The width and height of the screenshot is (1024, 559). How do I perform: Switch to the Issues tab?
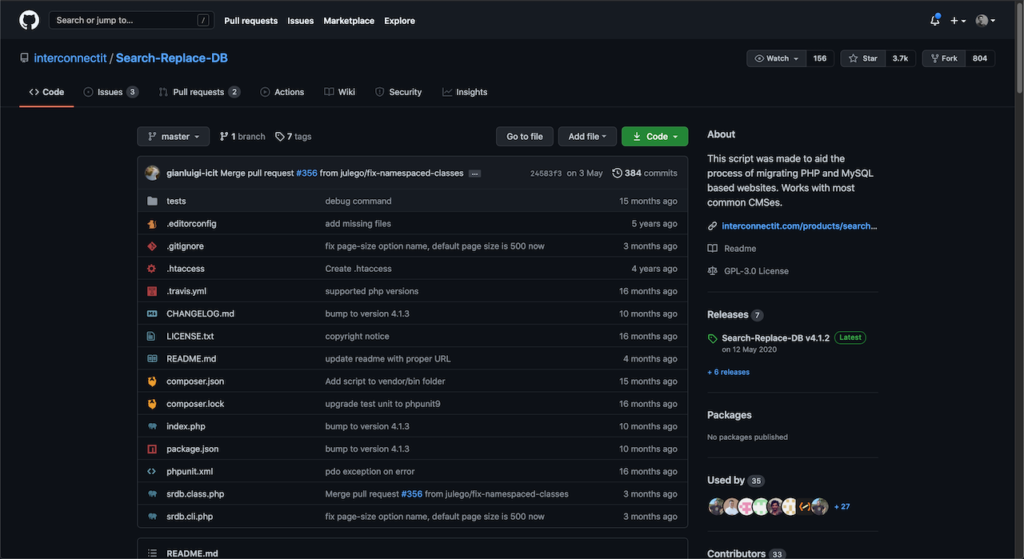click(110, 92)
